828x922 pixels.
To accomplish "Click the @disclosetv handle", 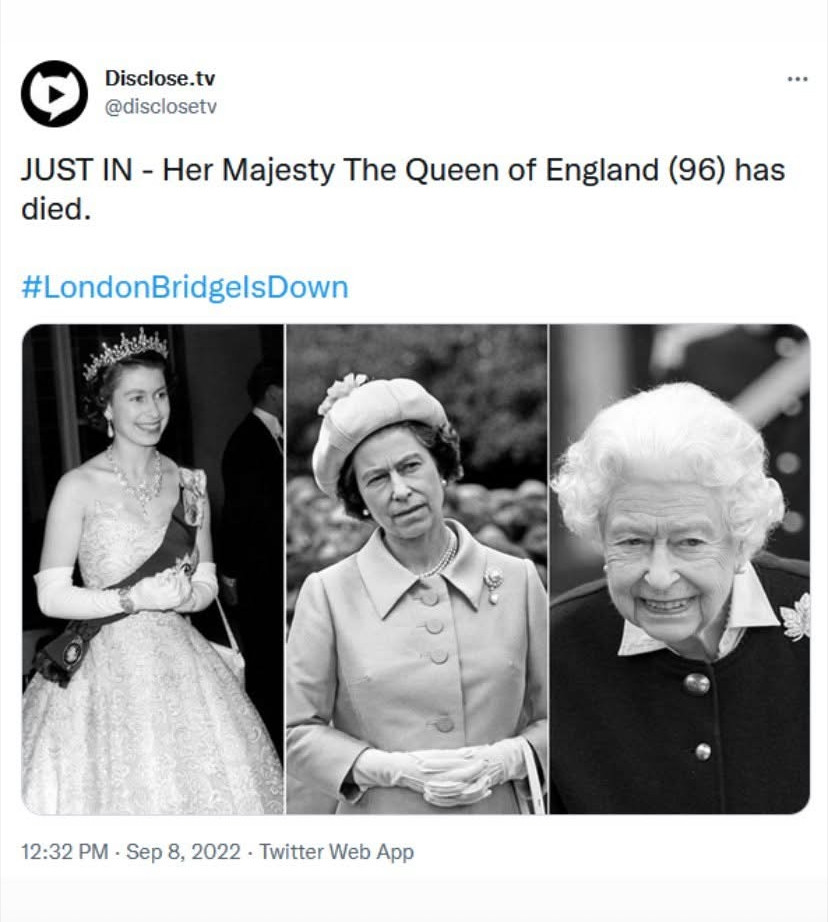I will click(160, 107).
